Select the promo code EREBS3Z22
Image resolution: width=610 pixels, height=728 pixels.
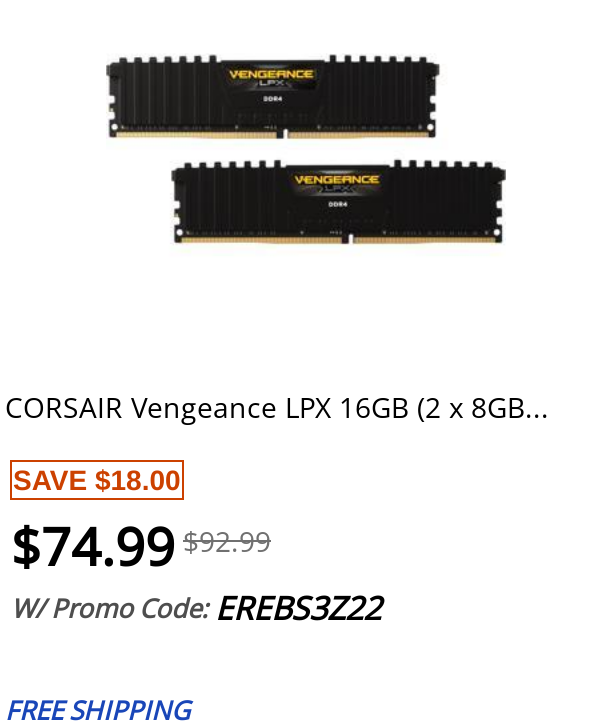(x=300, y=608)
